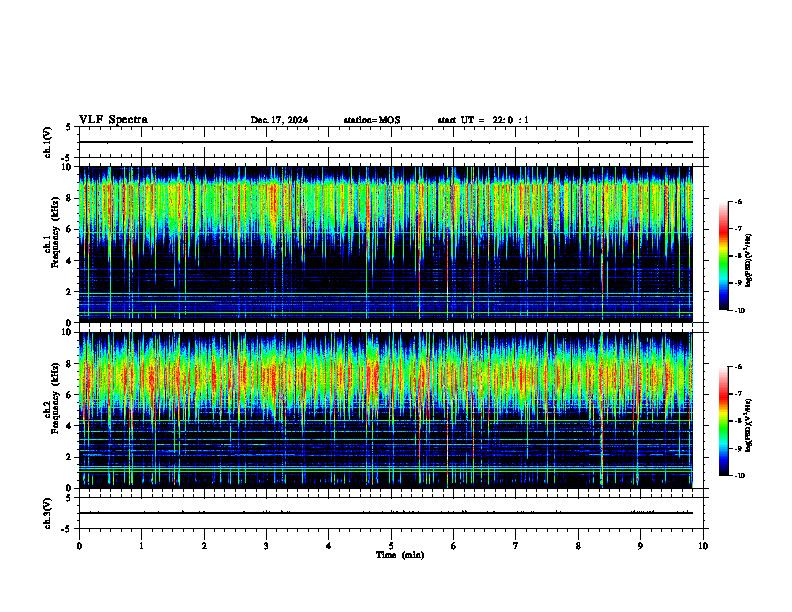Click time tick label "8" on x-axis
This screenshot has width=792, height=612.
(x=578, y=546)
